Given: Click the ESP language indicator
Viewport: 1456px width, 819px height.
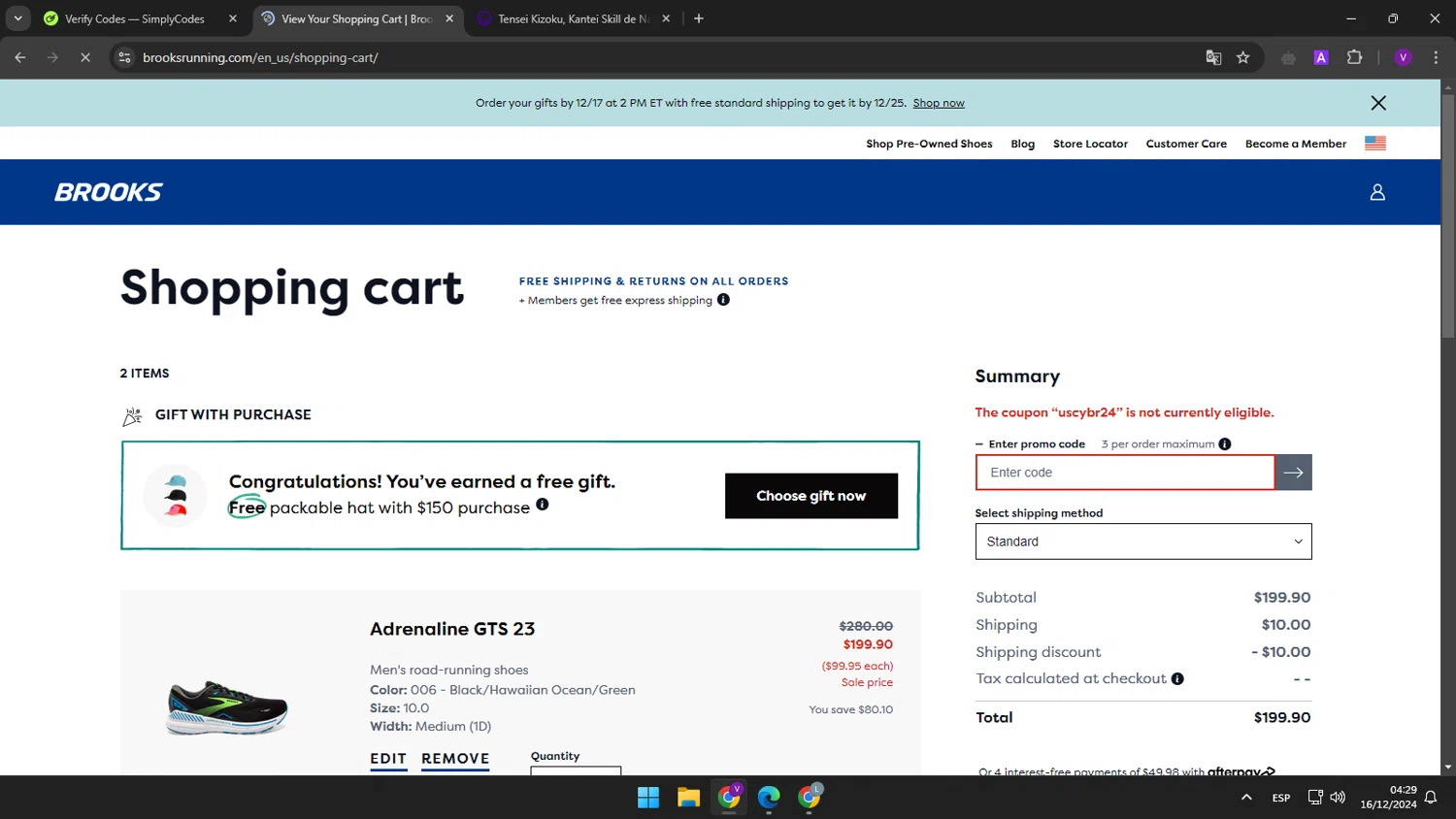Looking at the screenshot, I should [x=1281, y=798].
